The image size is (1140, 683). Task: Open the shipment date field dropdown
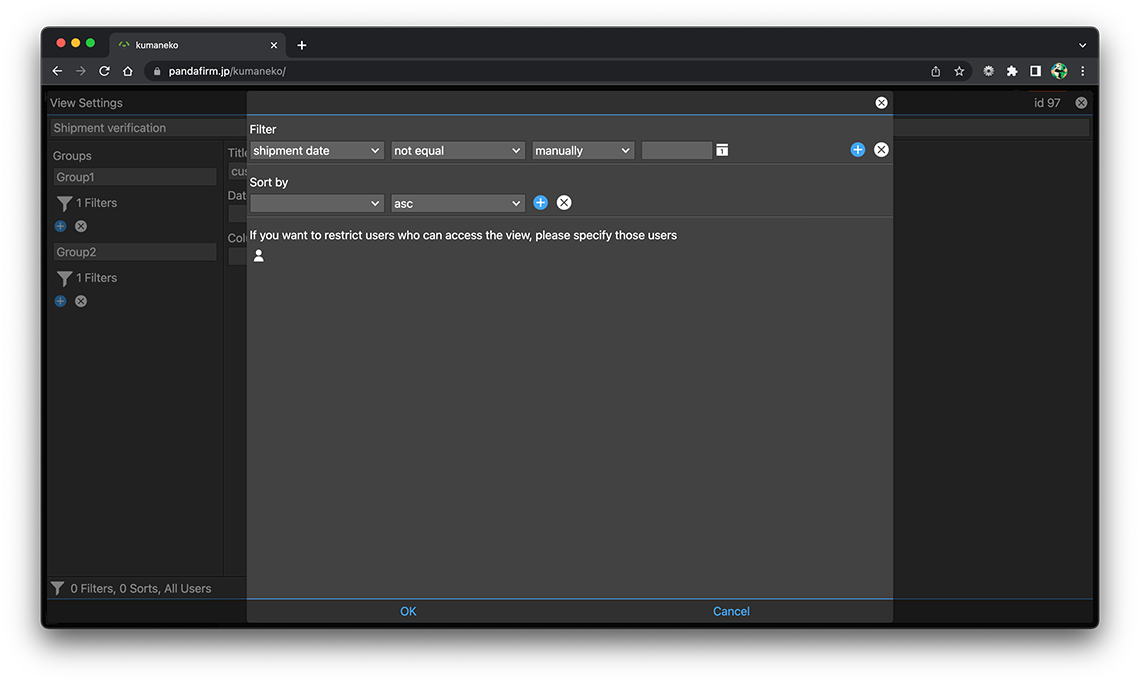coord(316,151)
